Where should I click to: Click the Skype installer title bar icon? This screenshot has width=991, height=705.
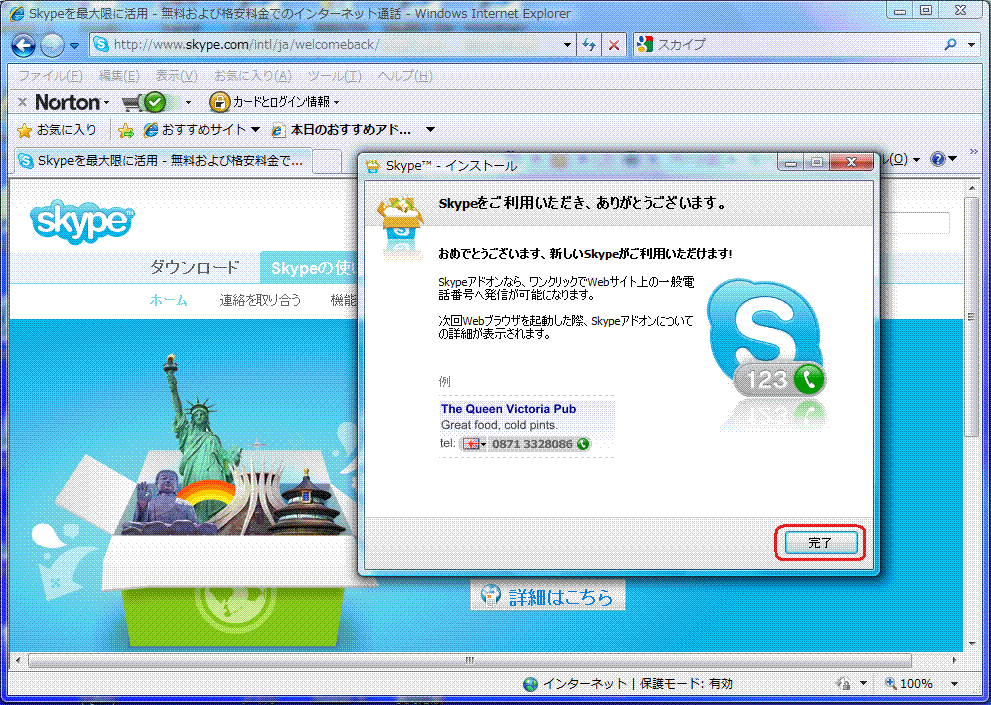click(x=373, y=166)
